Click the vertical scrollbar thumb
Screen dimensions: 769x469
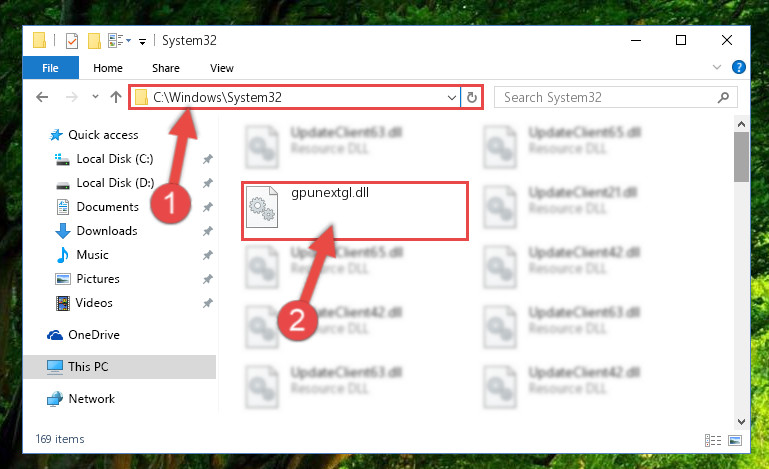(x=741, y=157)
